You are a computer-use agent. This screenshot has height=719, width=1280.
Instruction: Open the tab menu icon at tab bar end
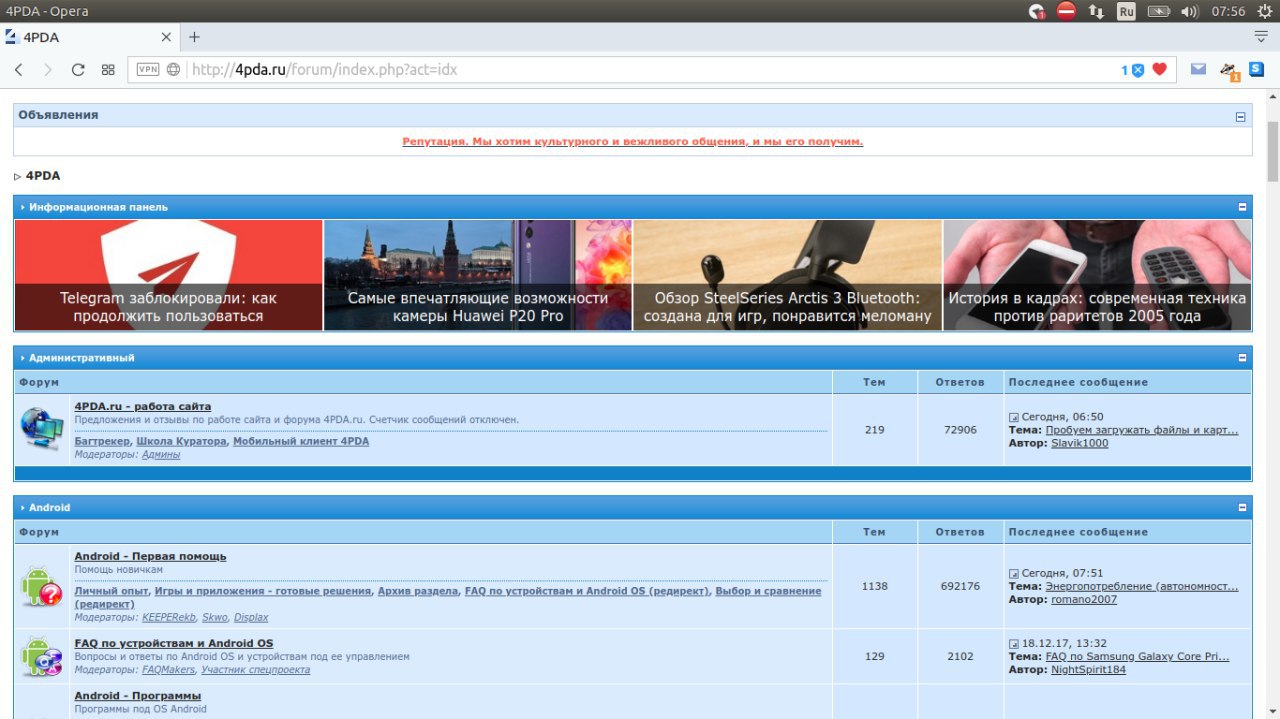[1261, 37]
